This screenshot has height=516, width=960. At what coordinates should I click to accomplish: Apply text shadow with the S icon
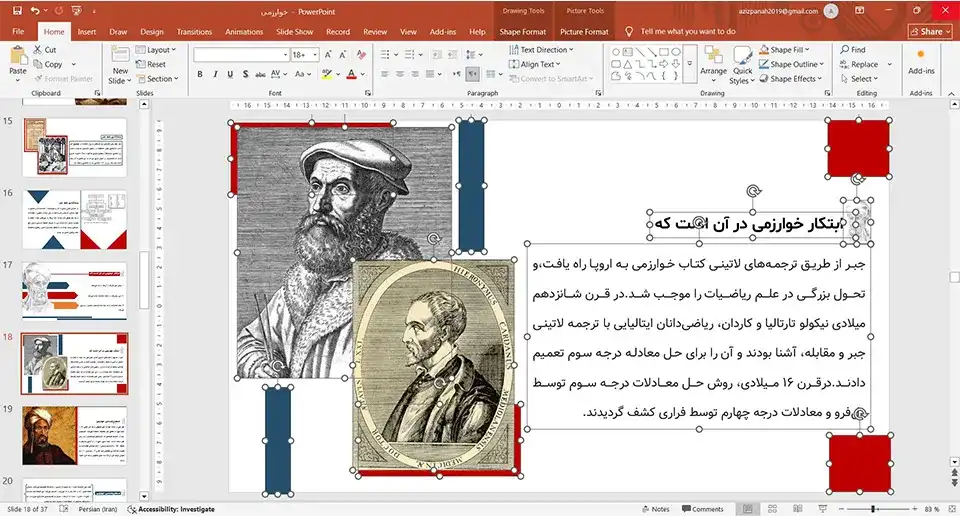pos(245,74)
